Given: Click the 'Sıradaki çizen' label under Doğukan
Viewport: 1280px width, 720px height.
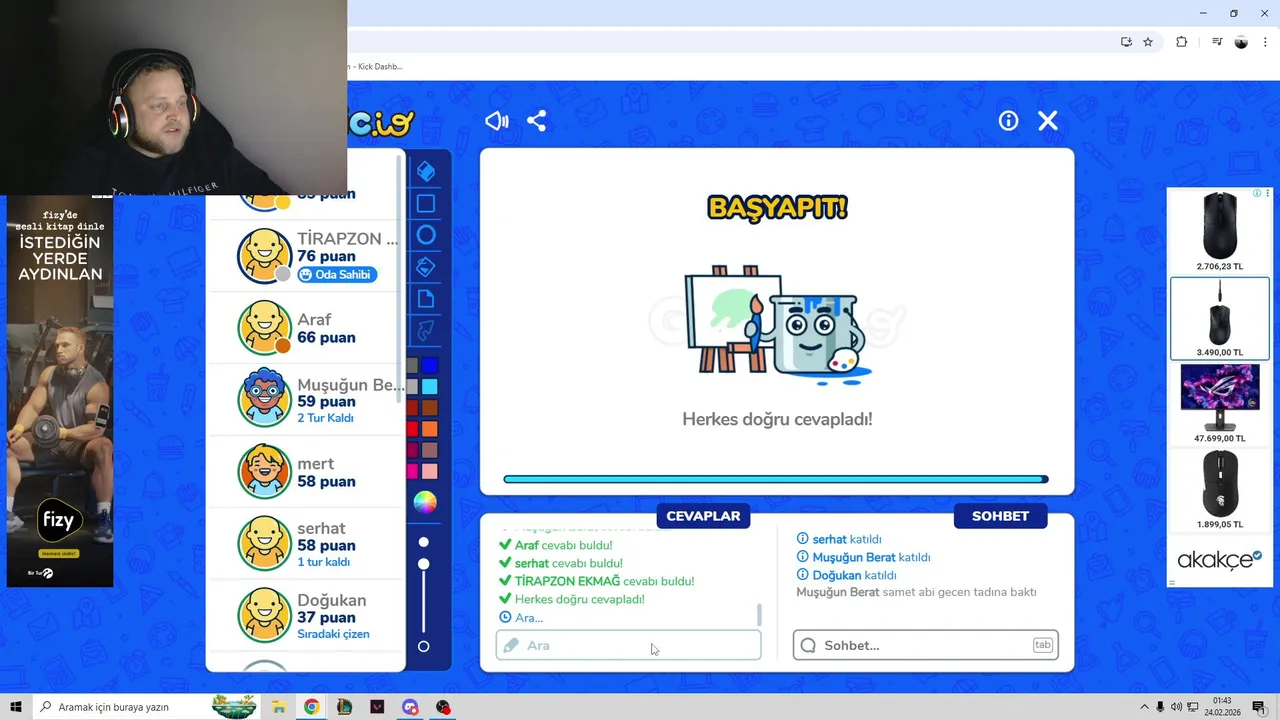Looking at the screenshot, I should pos(333,634).
